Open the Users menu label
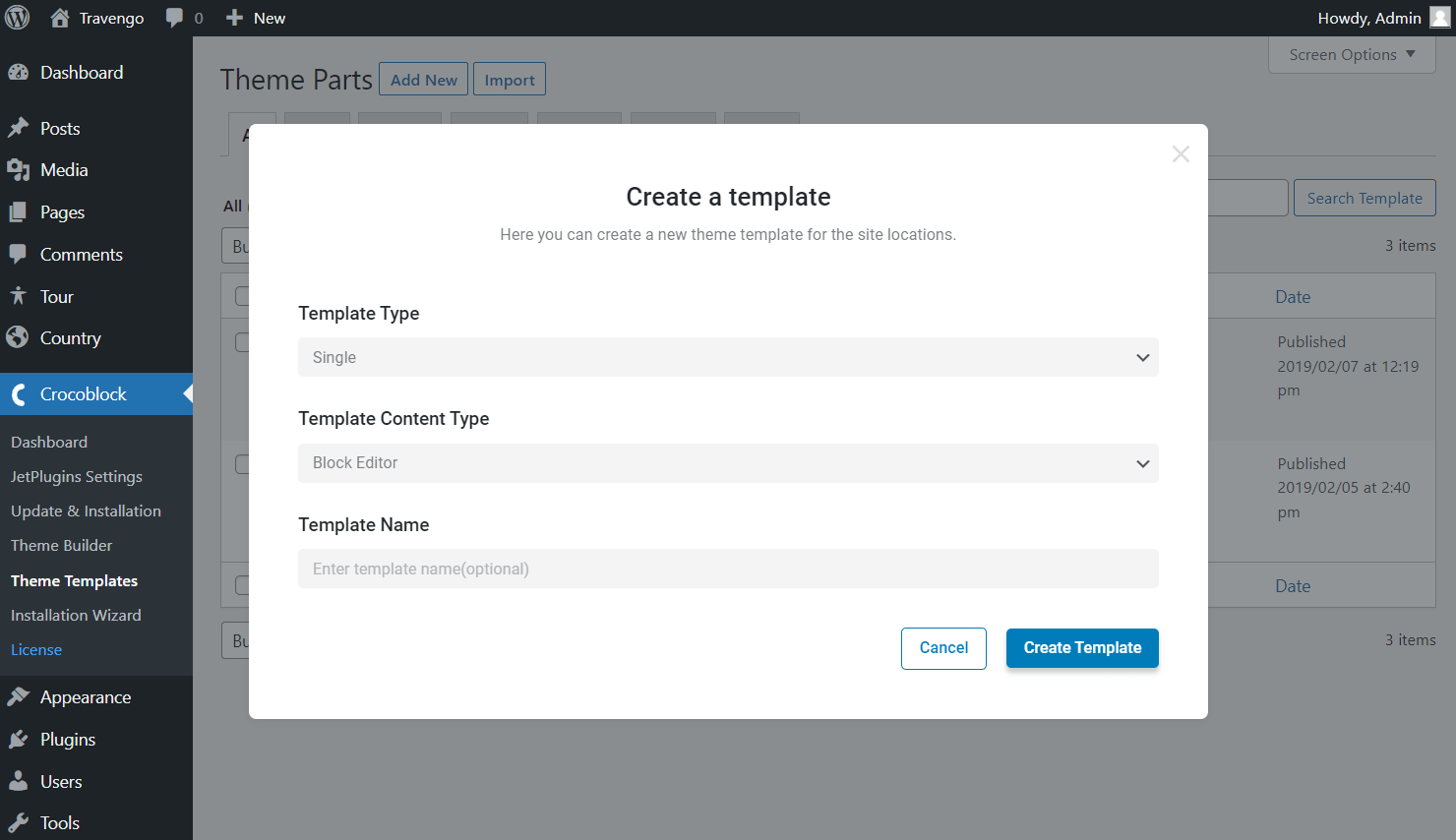 (x=61, y=782)
